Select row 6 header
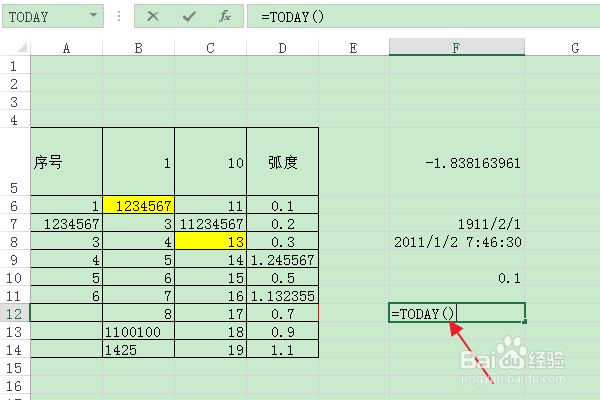The width and height of the screenshot is (600, 400). [x=15, y=205]
